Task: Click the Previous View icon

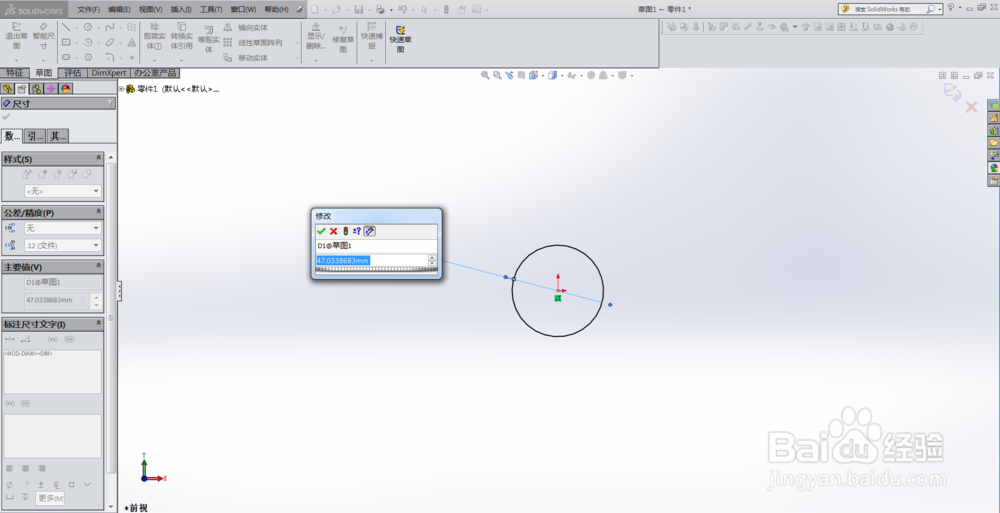Action: pos(510,75)
